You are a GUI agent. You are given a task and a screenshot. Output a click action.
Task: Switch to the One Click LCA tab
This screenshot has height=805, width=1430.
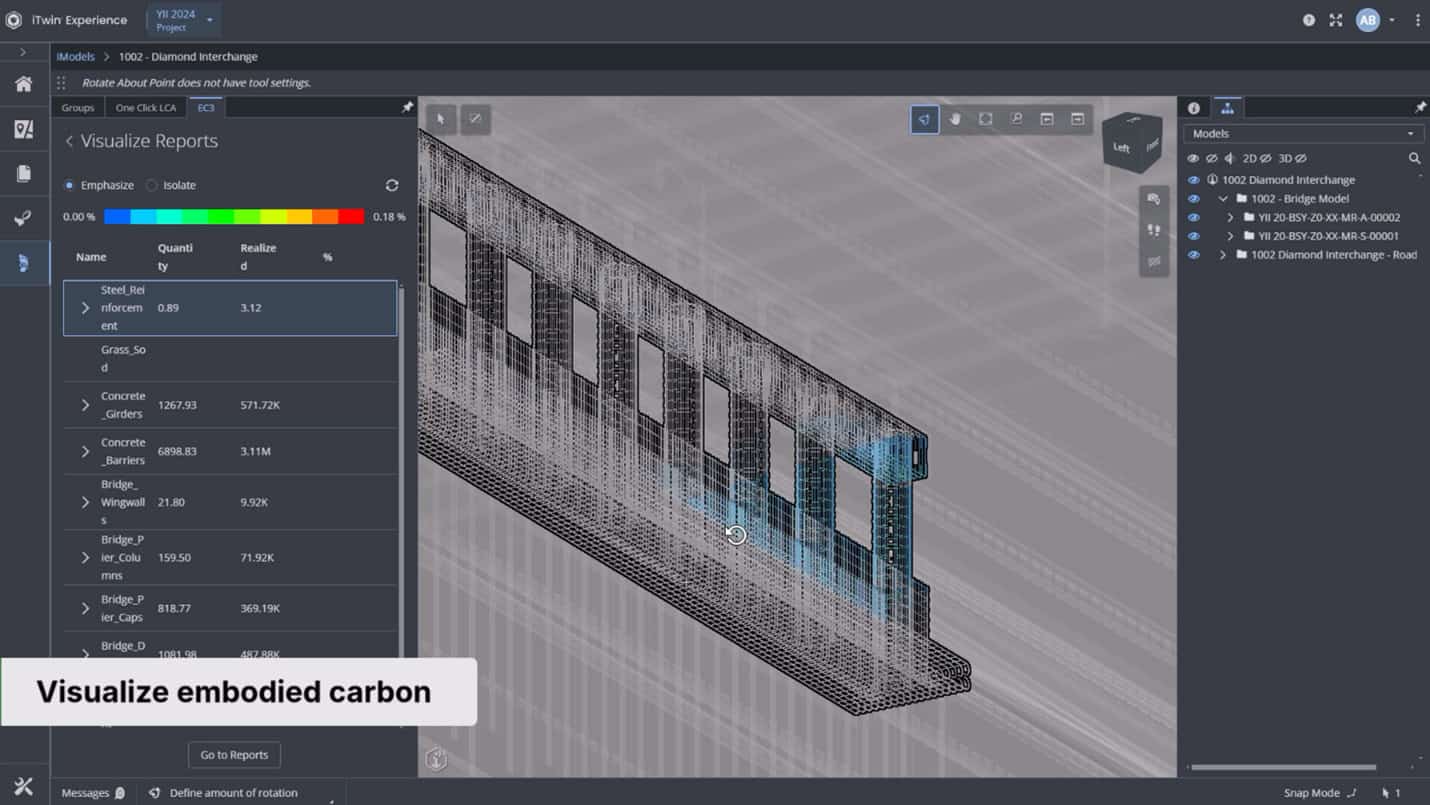145,107
